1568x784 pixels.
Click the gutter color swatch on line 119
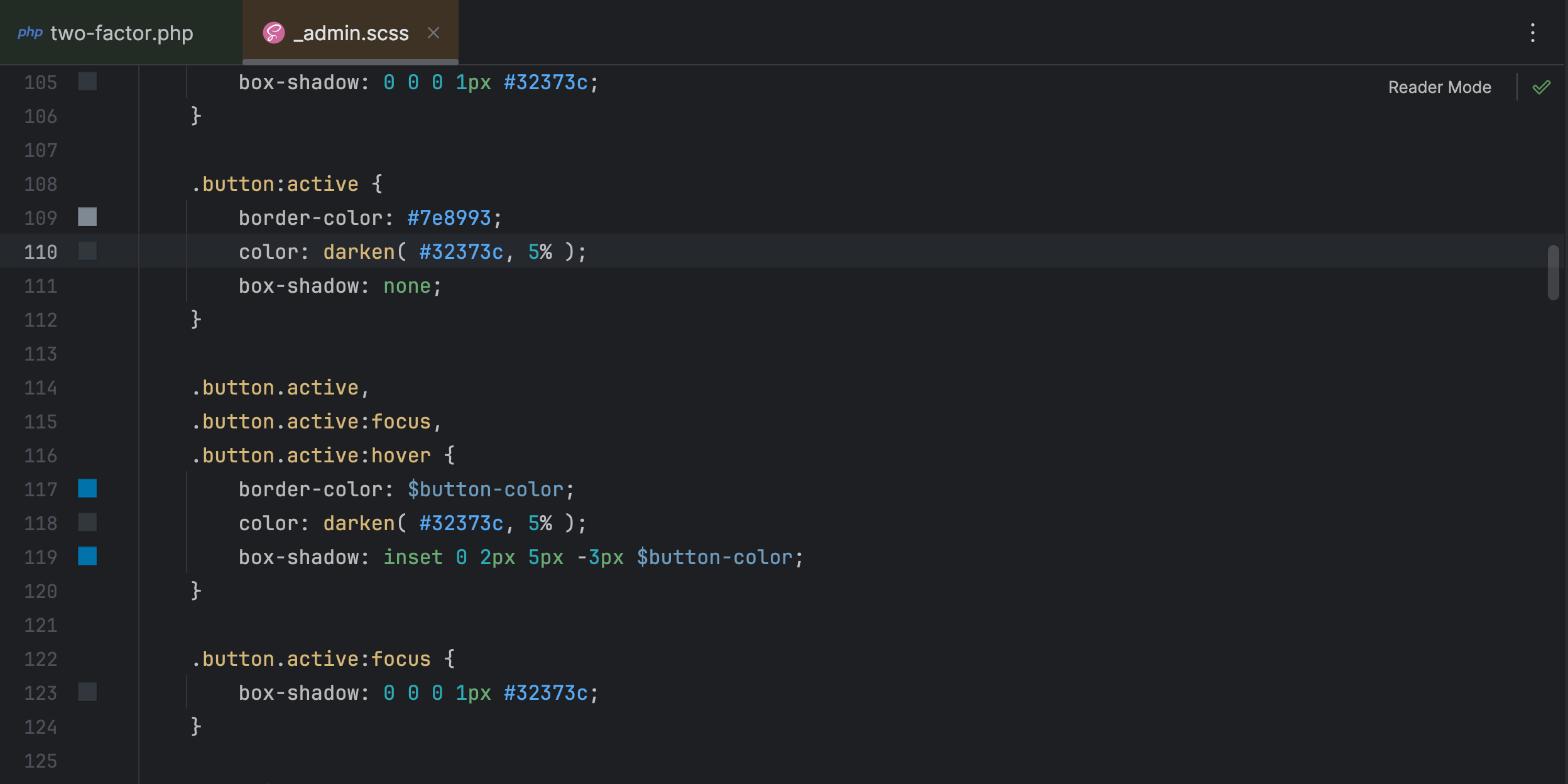87,557
